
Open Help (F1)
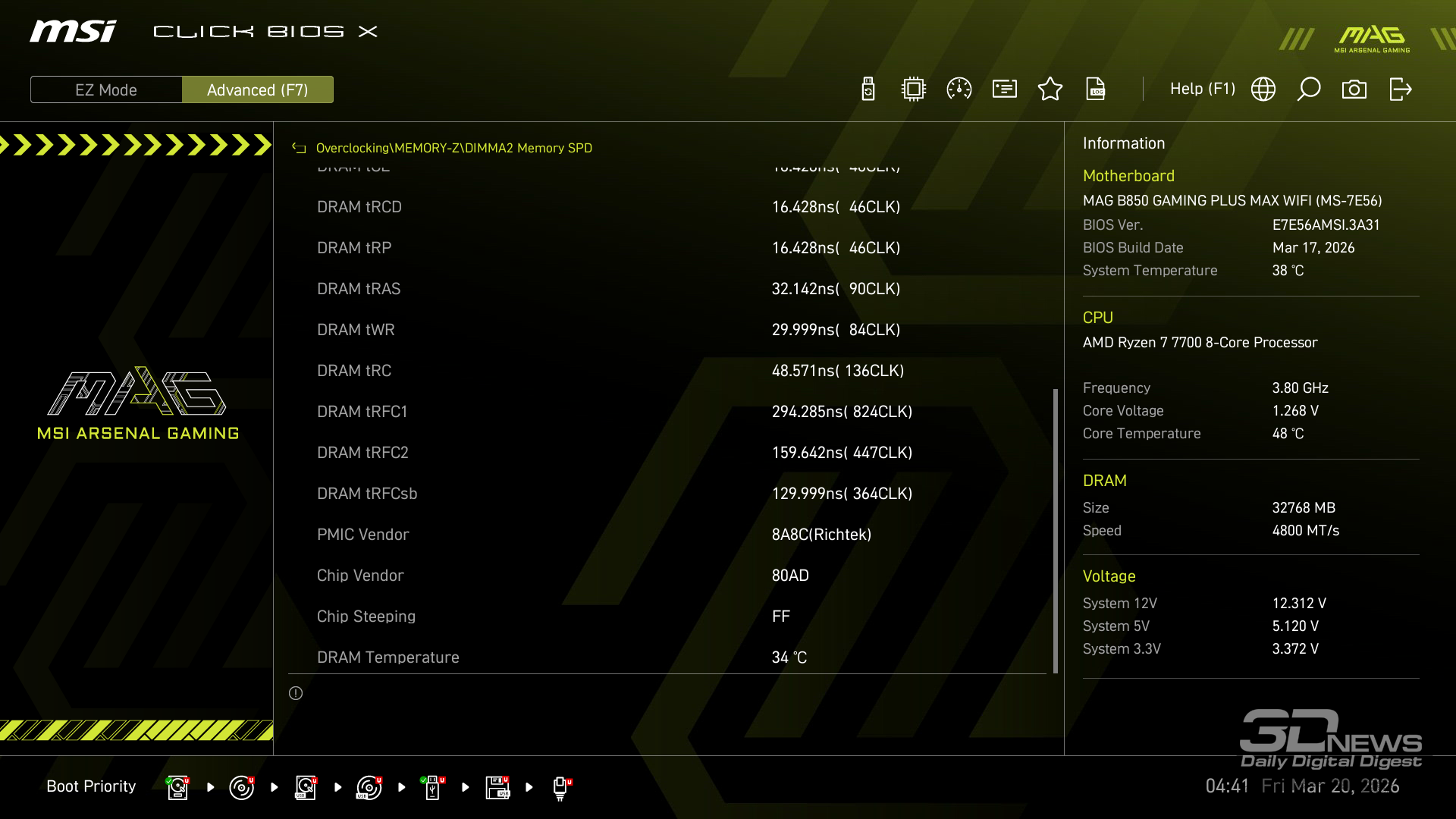coord(1202,89)
